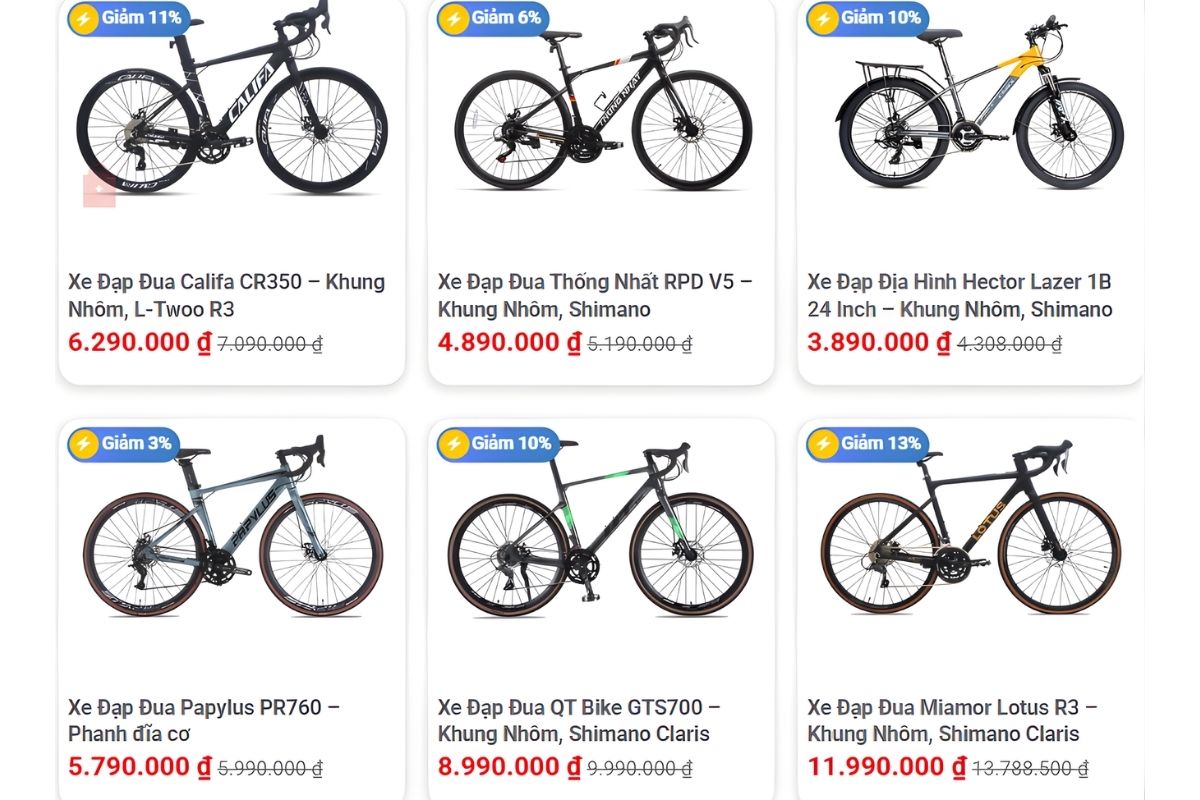The image size is (1200, 800).
Task: Go to Xe Đạp Đua Papylus PR760 title
Action: tap(204, 720)
